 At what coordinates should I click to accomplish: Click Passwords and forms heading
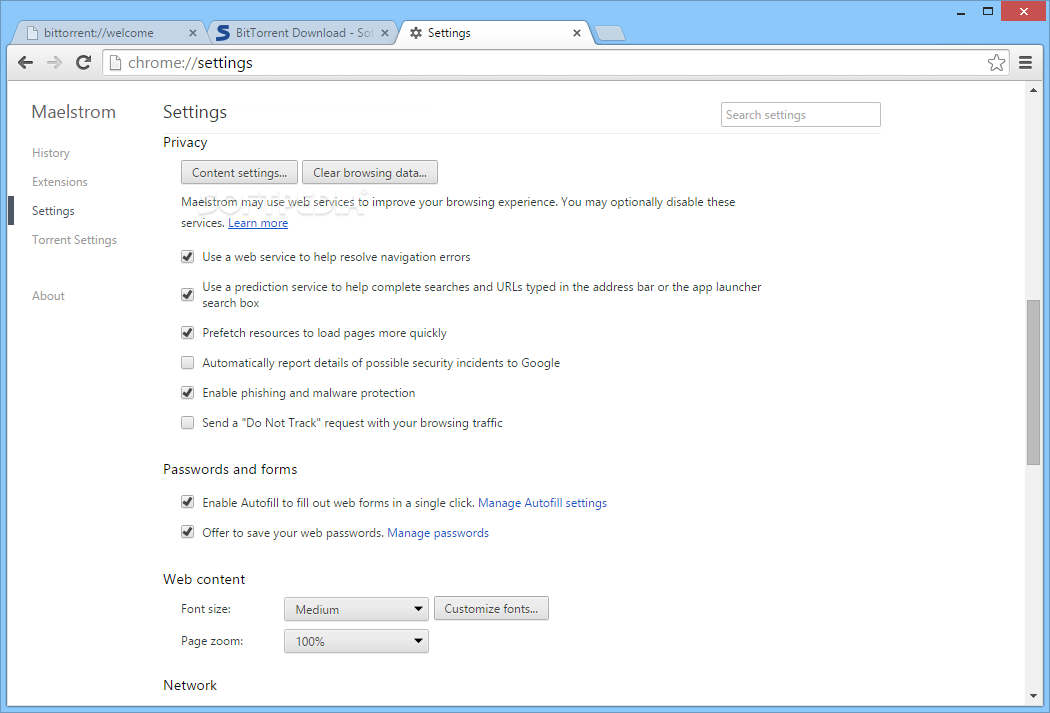(x=230, y=469)
